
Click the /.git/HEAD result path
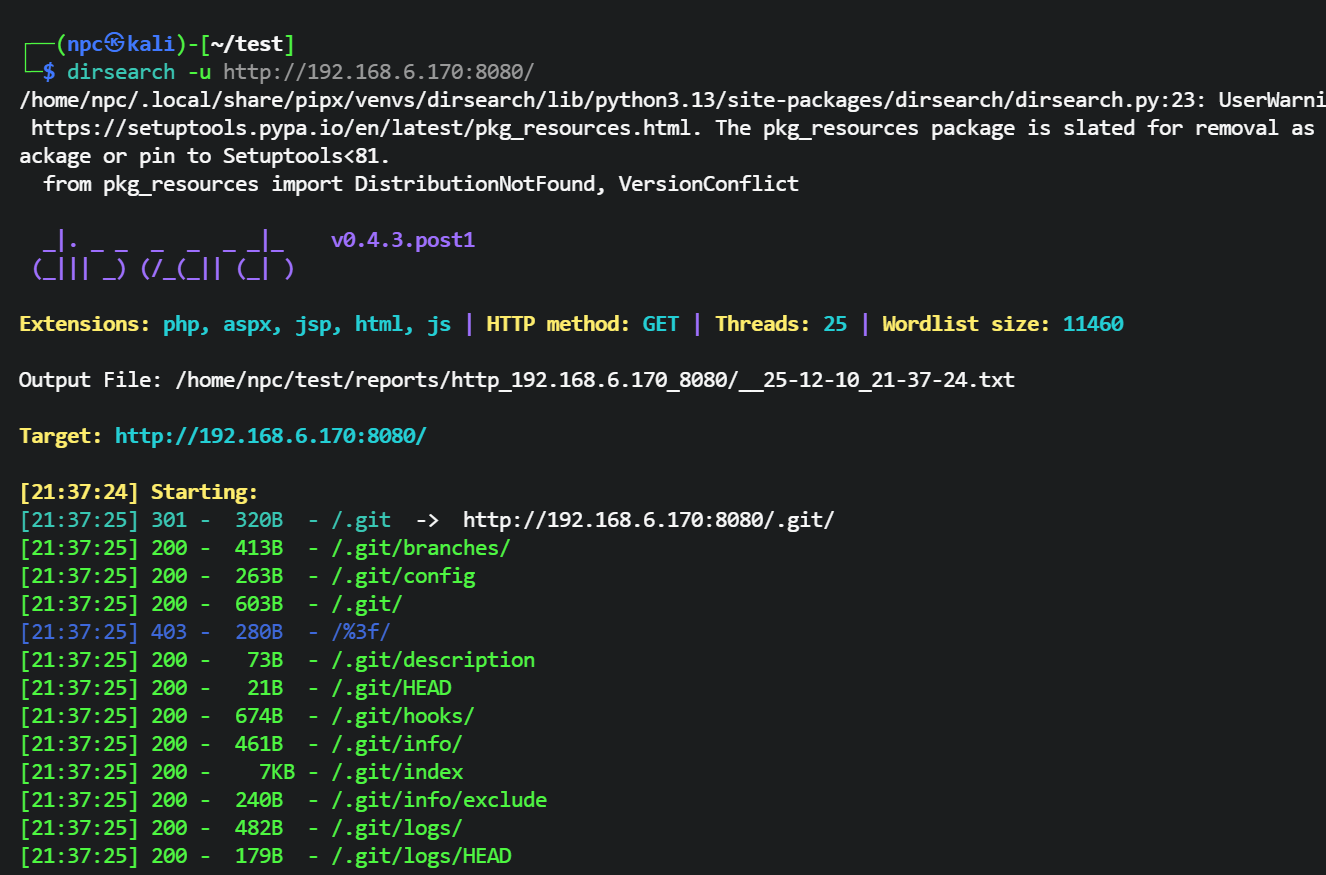(x=390, y=688)
